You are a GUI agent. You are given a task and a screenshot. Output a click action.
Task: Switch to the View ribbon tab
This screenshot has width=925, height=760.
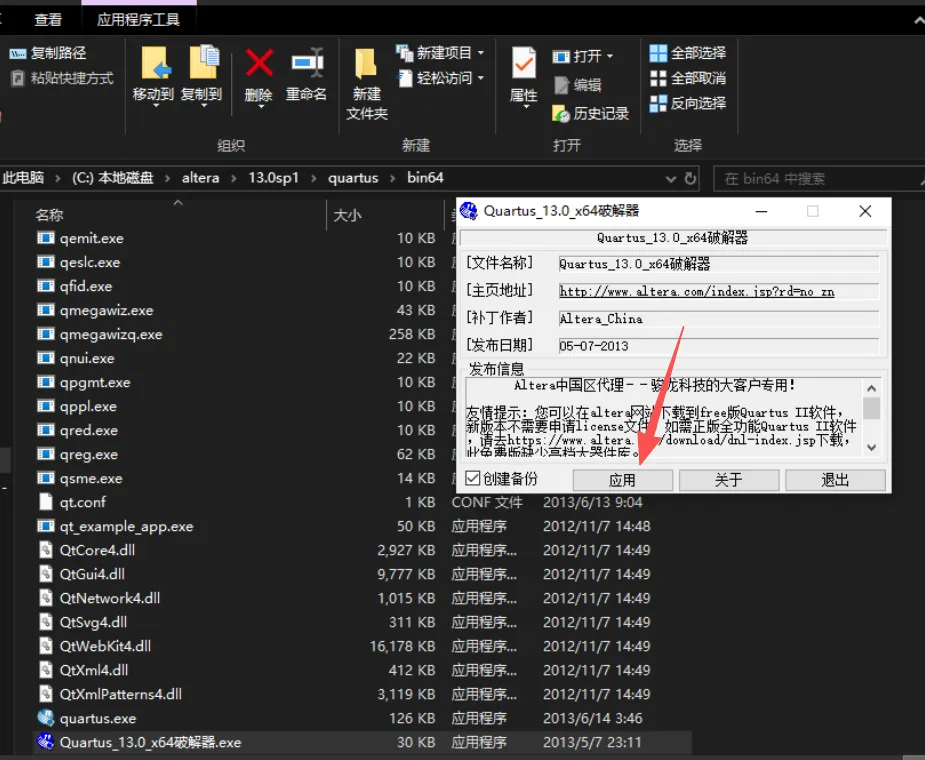(48, 19)
